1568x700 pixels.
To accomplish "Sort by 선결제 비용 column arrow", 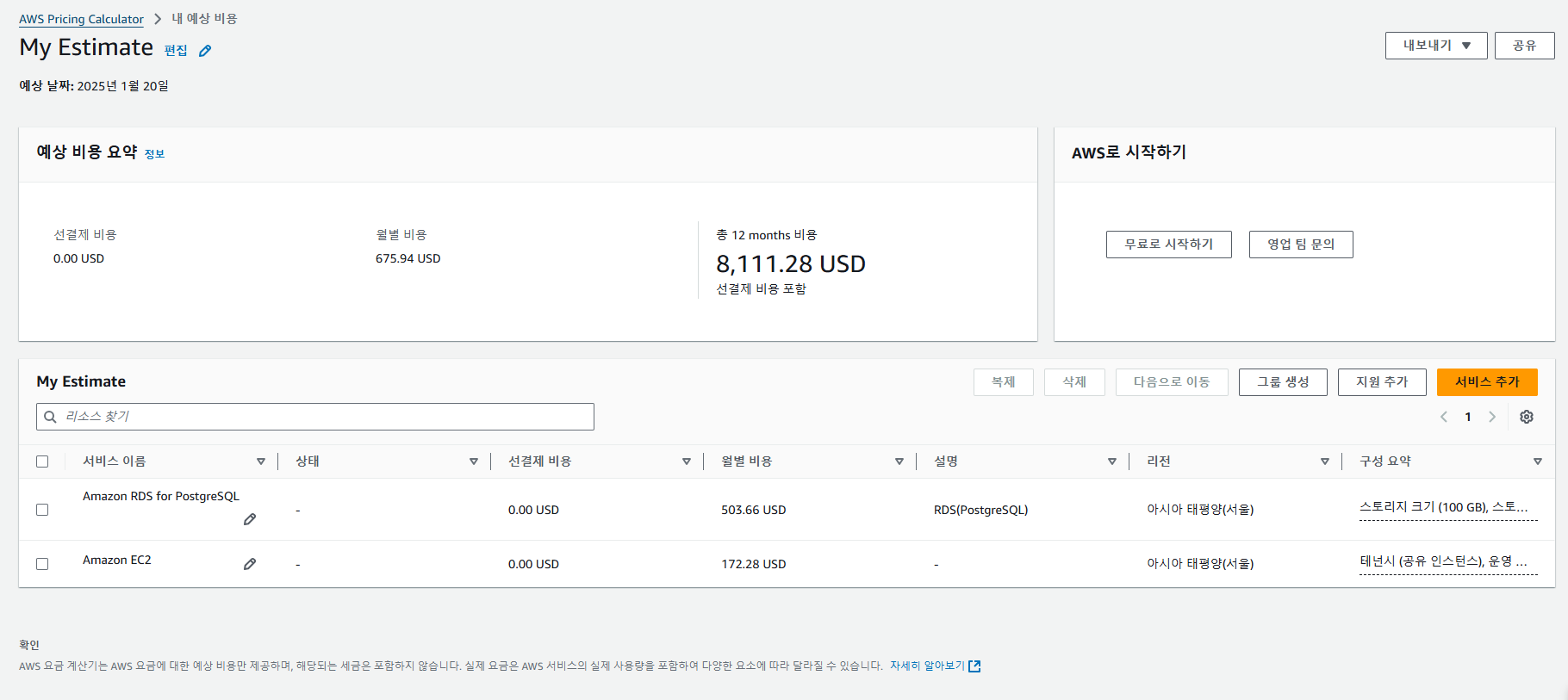I will tap(687, 462).
